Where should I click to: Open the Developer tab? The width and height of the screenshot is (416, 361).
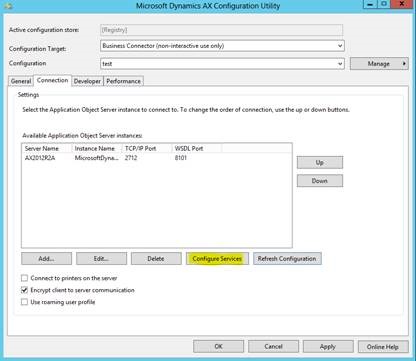tap(87, 81)
